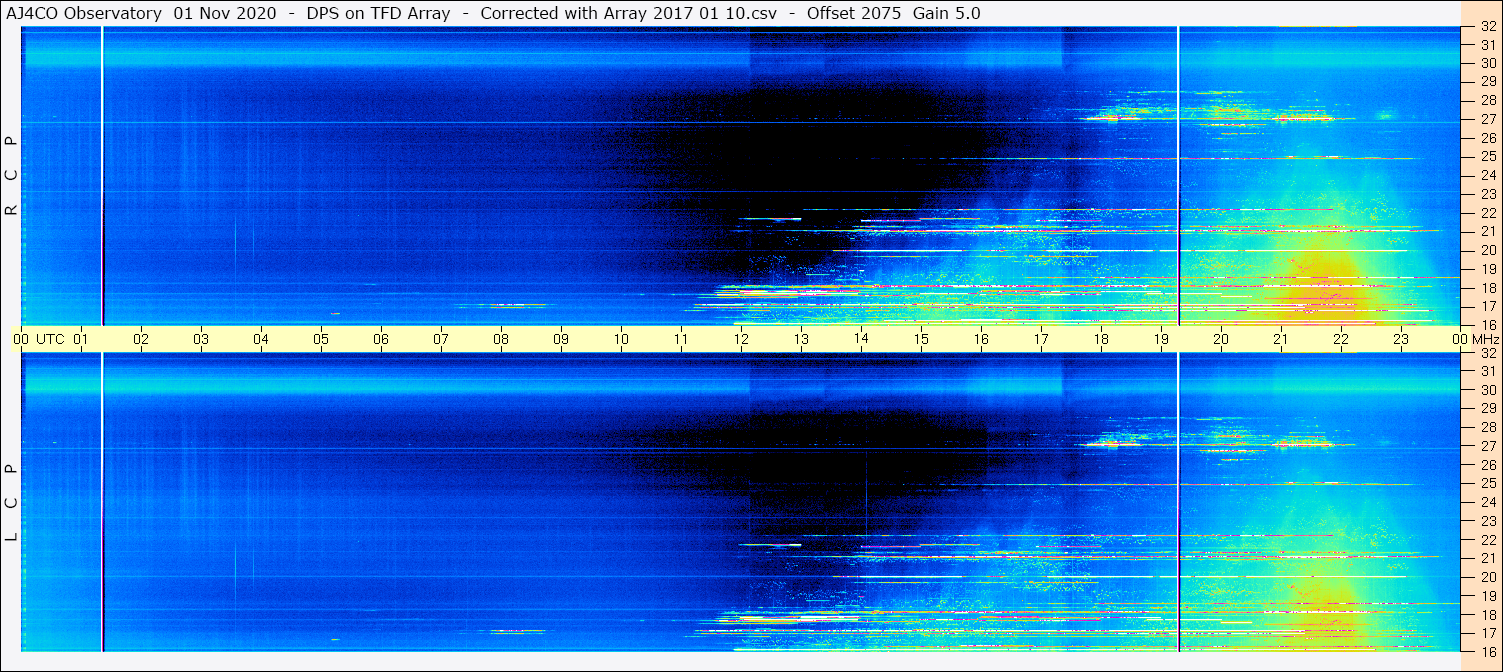This screenshot has width=1503, height=672.
Task: Click frequency label '31' in LCP panel
Action: (1487, 371)
